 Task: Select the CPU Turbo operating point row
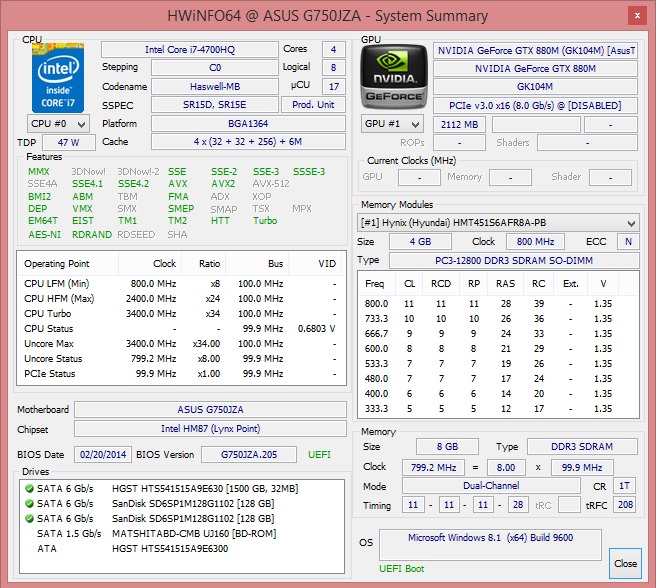click(181, 313)
